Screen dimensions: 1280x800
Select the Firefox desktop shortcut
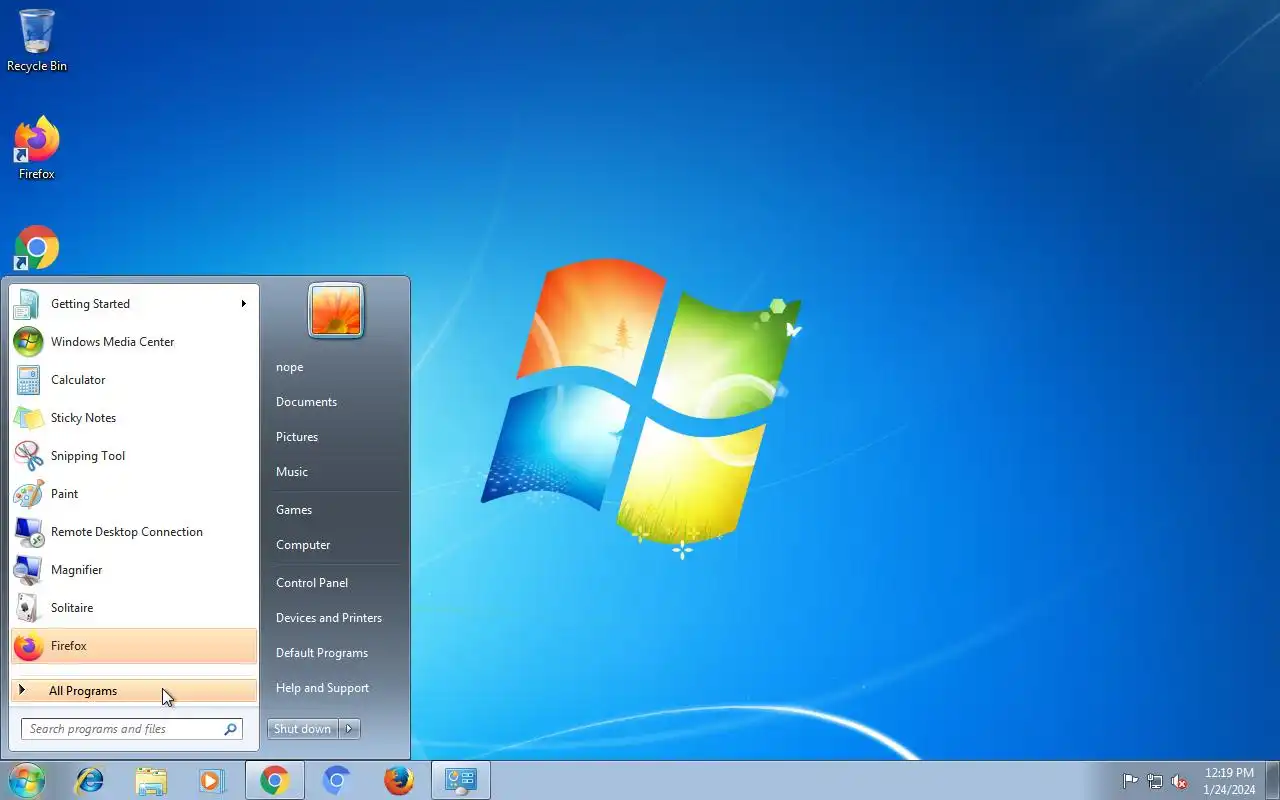(37, 148)
